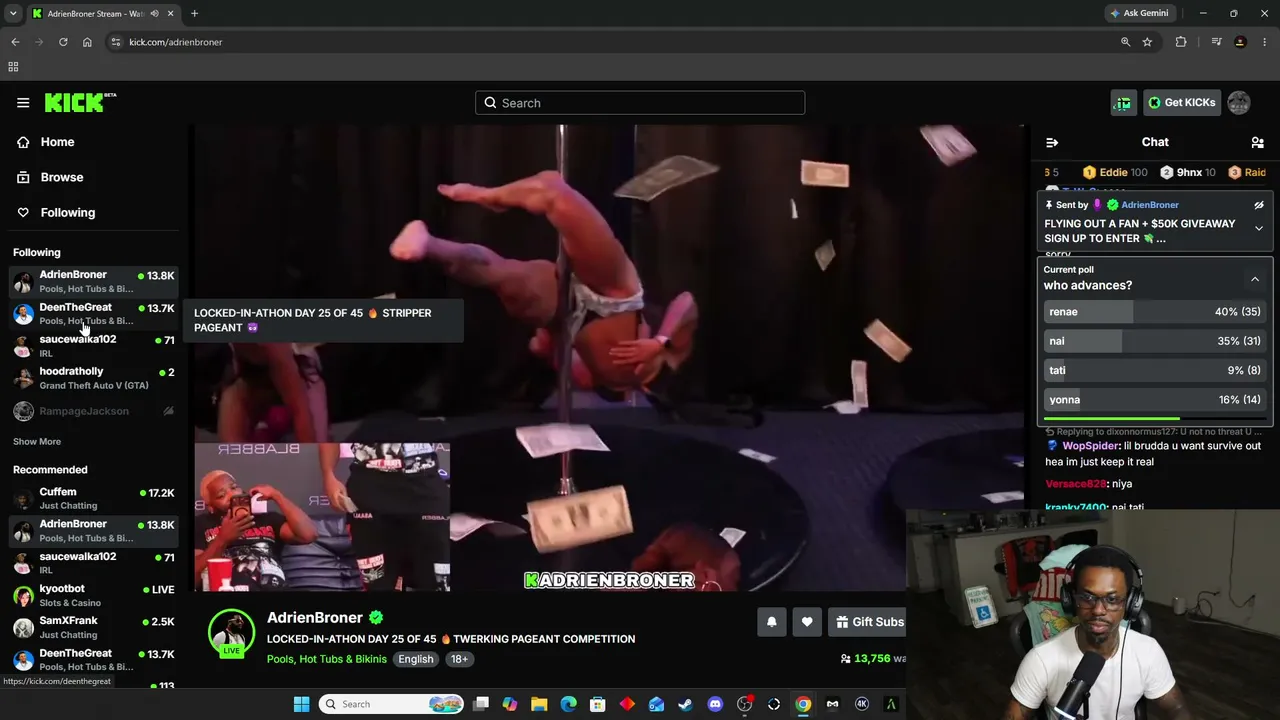This screenshot has width=1280, height=720.
Task: Open AdrienBroner's live profile avatar
Action: tap(231, 634)
